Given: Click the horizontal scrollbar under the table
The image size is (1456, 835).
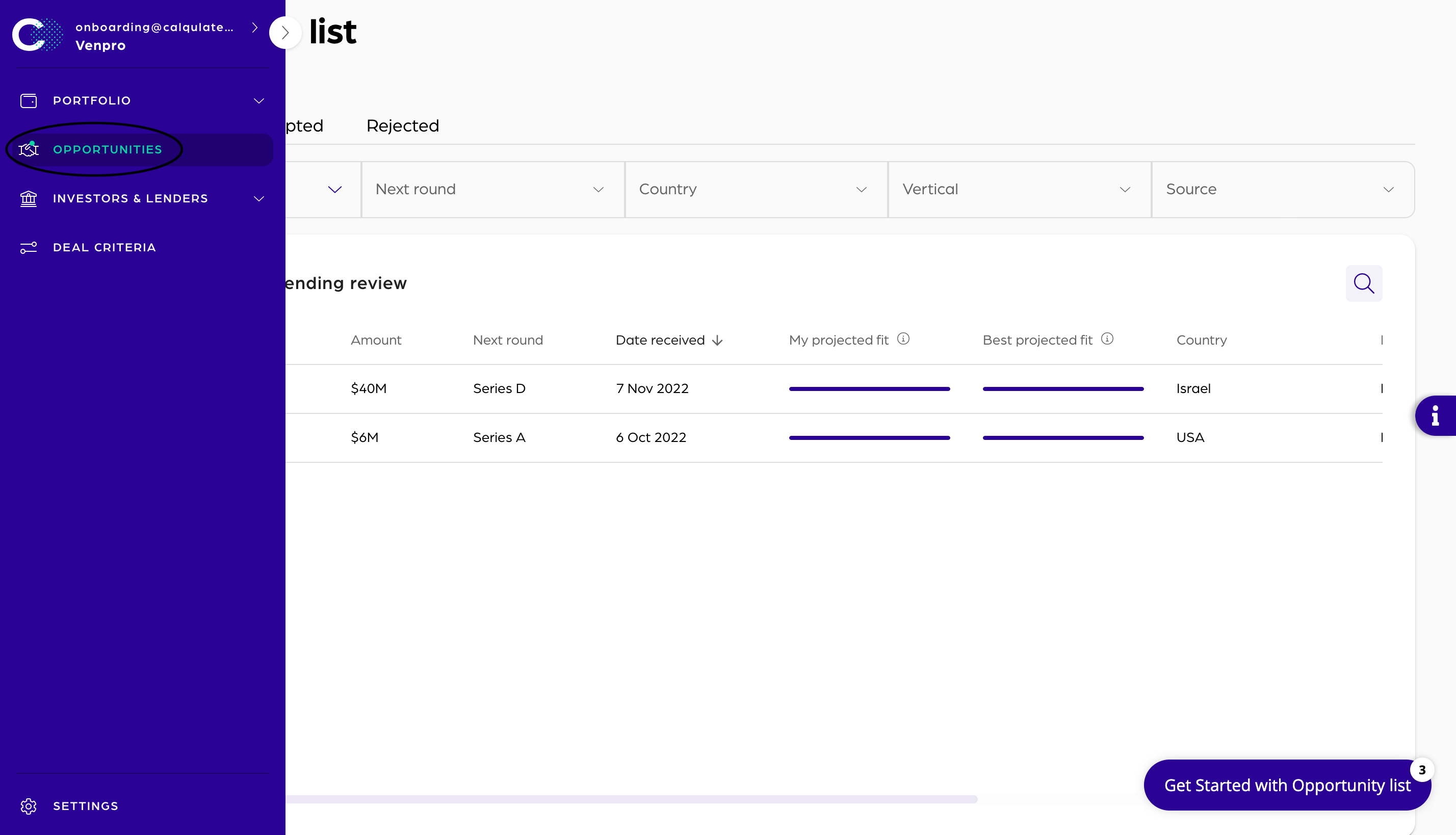Looking at the screenshot, I should pyautogui.click(x=631, y=799).
